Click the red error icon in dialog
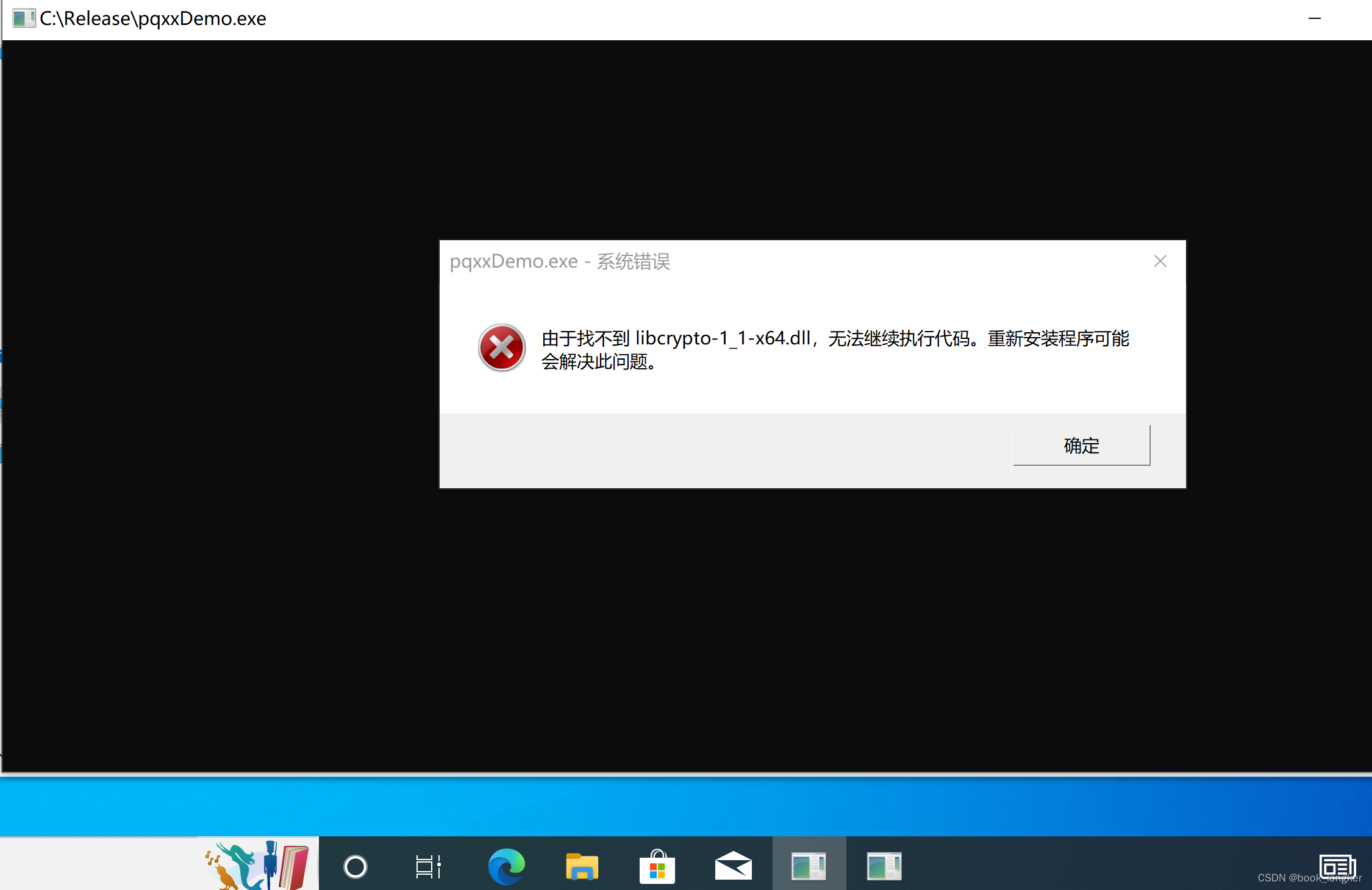The height and width of the screenshot is (890, 1372). coord(501,348)
